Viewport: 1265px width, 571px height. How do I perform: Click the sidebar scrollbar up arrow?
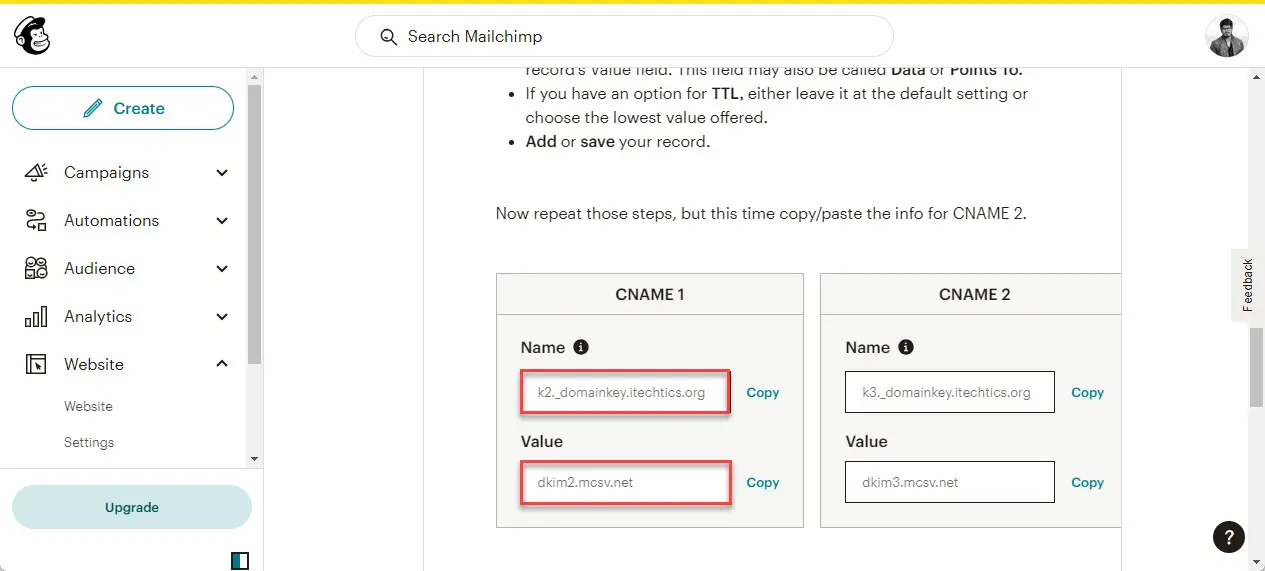tap(255, 77)
